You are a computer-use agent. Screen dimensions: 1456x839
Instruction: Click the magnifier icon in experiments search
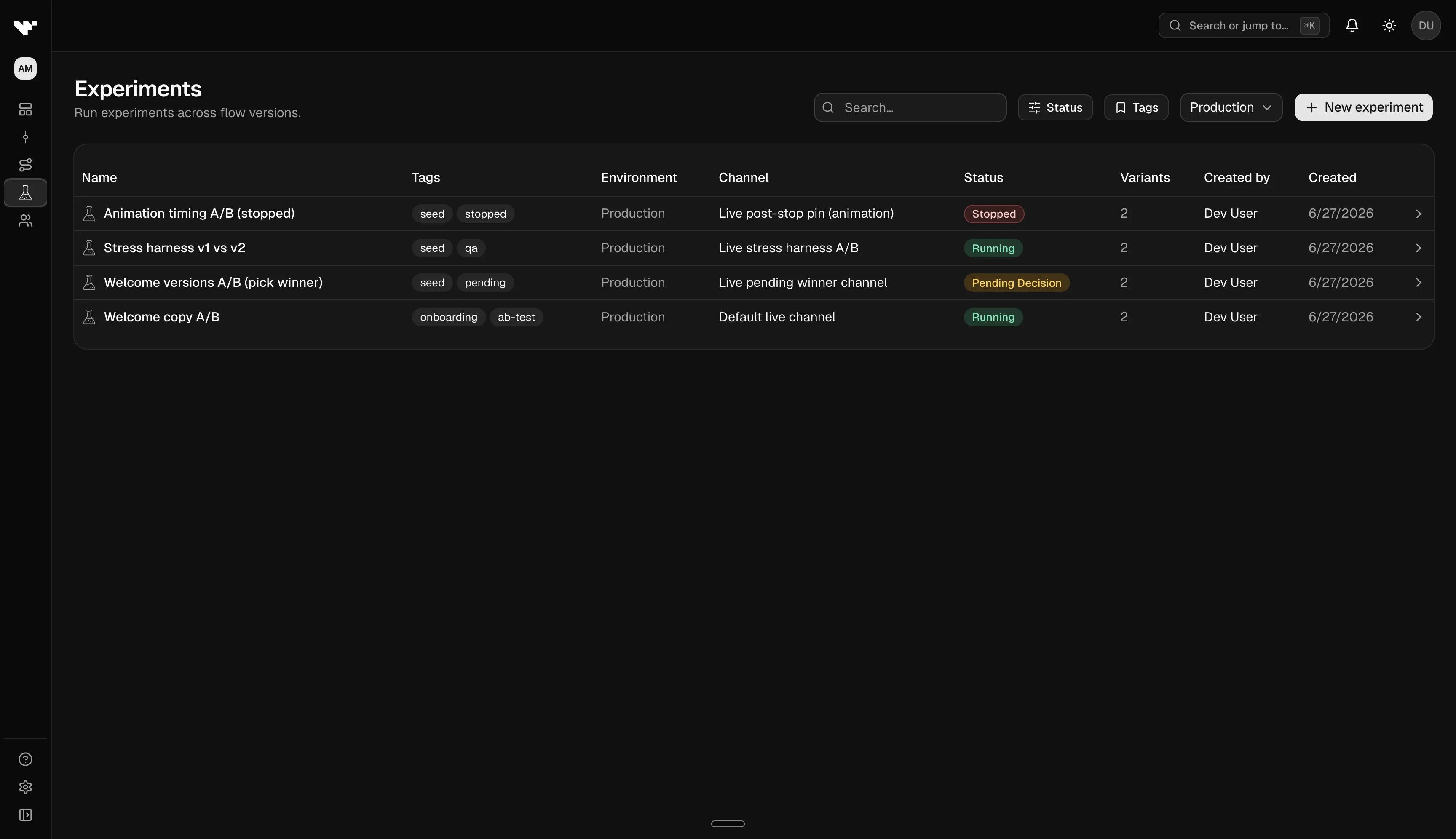click(x=828, y=107)
